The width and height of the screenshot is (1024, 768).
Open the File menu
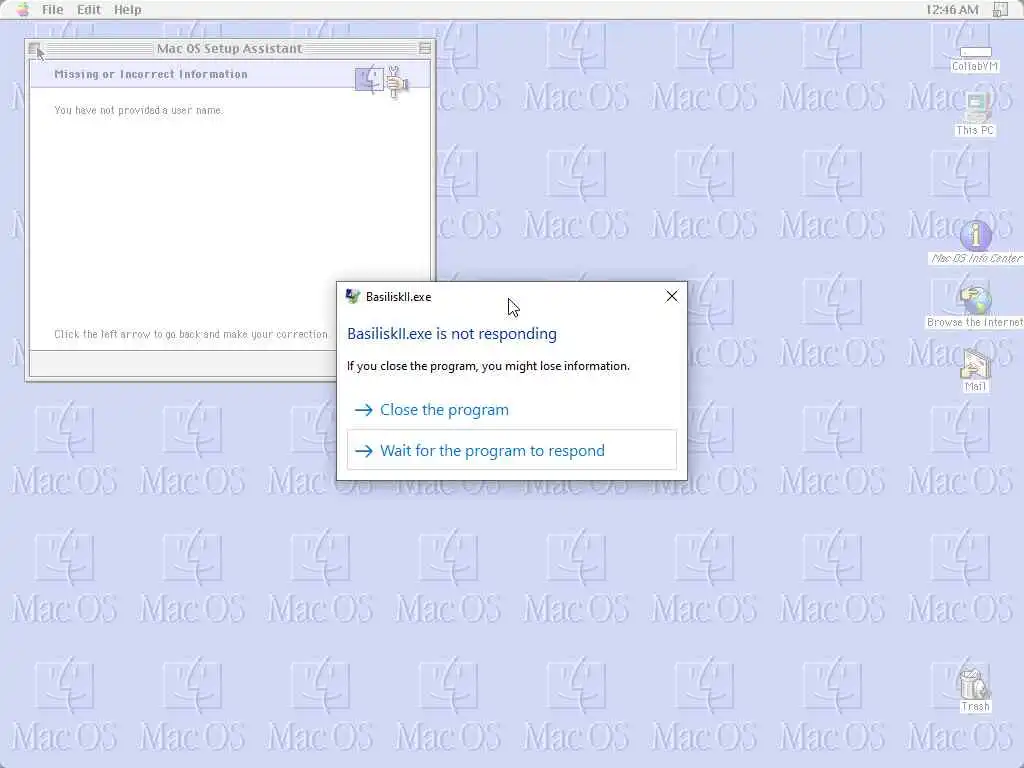point(52,10)
